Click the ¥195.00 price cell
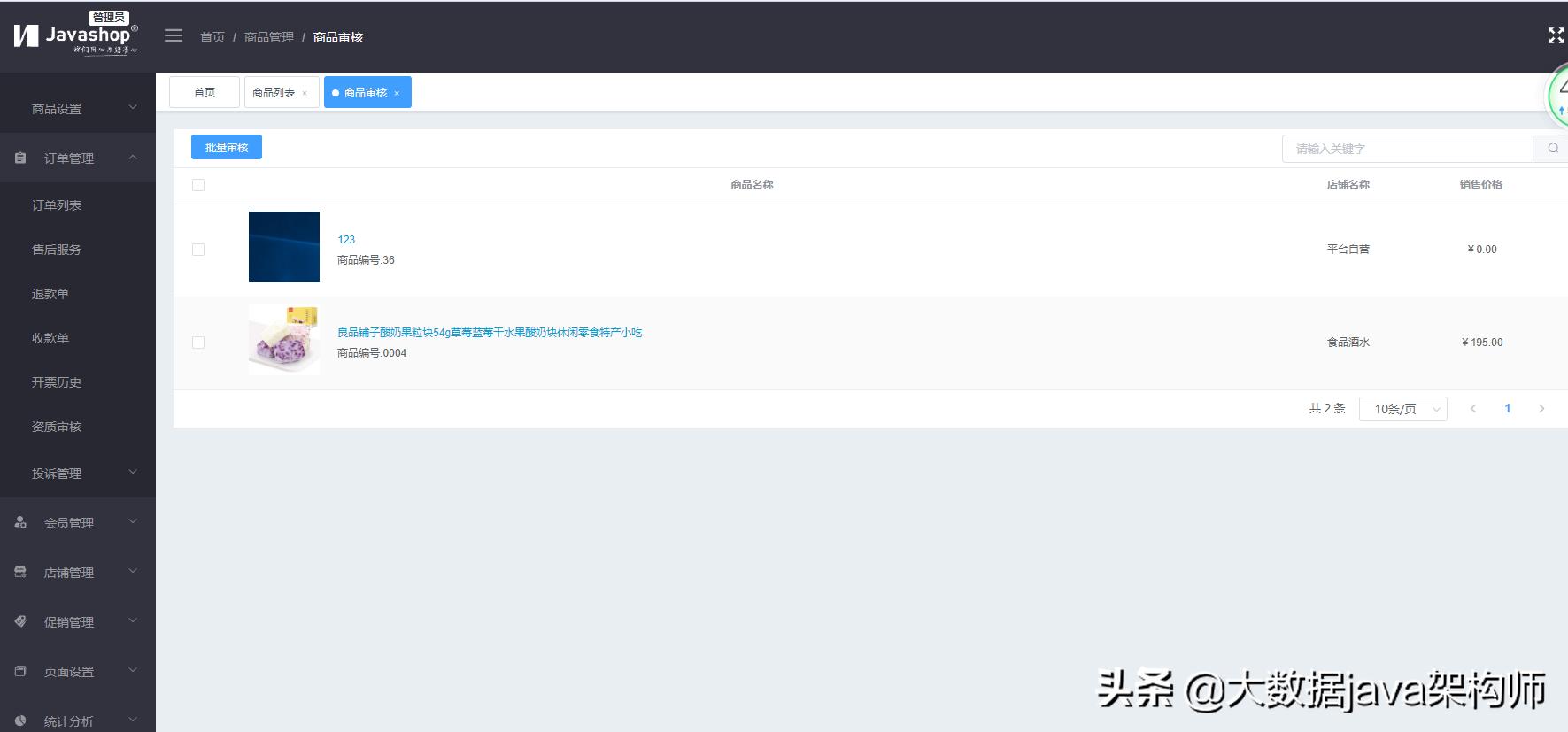The width and height of the screenshot is (1568, 732). tap(1482, 342)
